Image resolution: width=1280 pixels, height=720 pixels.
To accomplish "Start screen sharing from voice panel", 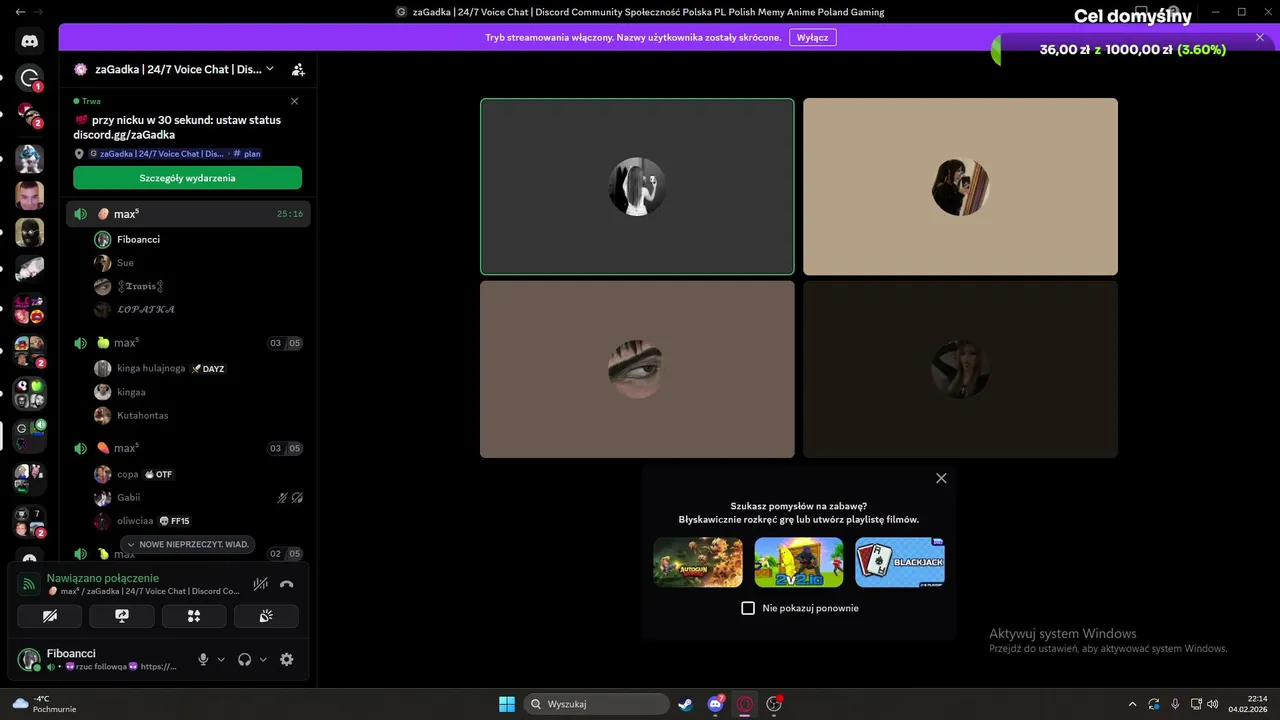I will [122, 616].
